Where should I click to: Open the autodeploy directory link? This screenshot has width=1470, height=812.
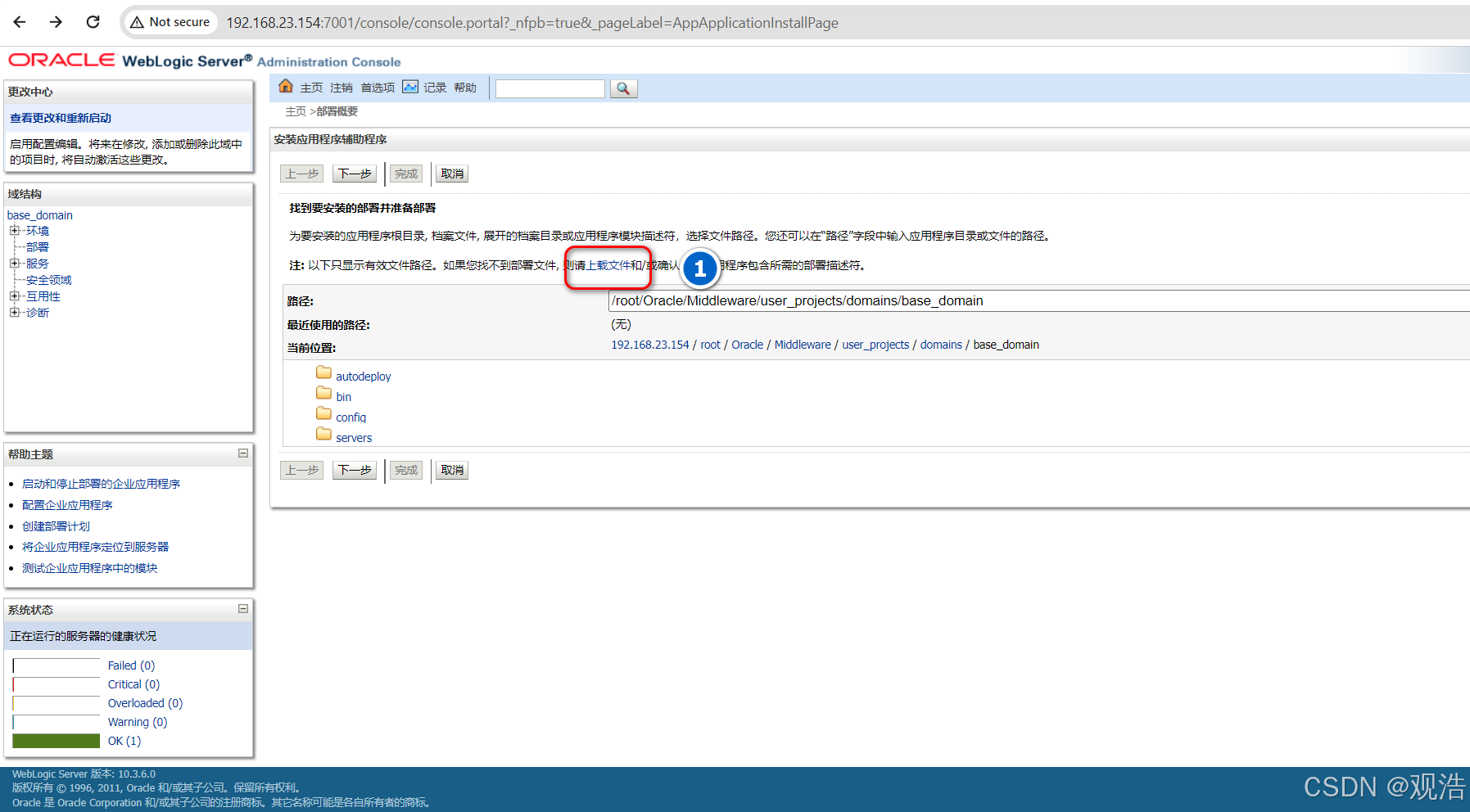click(364, 377)
